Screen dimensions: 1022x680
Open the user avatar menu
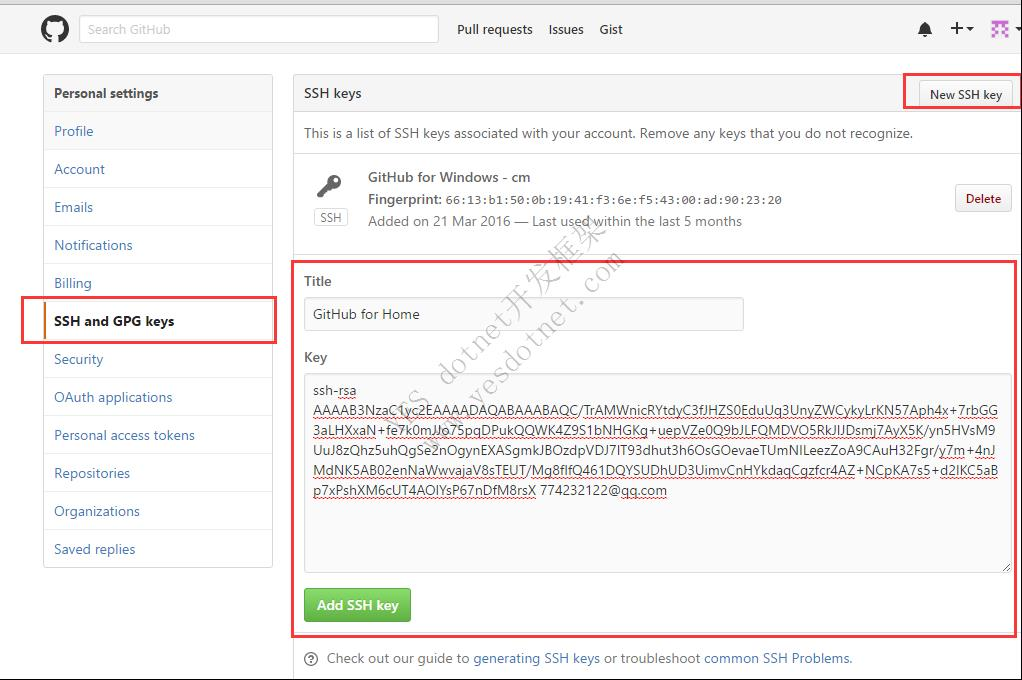click(x=1001, y=29)
